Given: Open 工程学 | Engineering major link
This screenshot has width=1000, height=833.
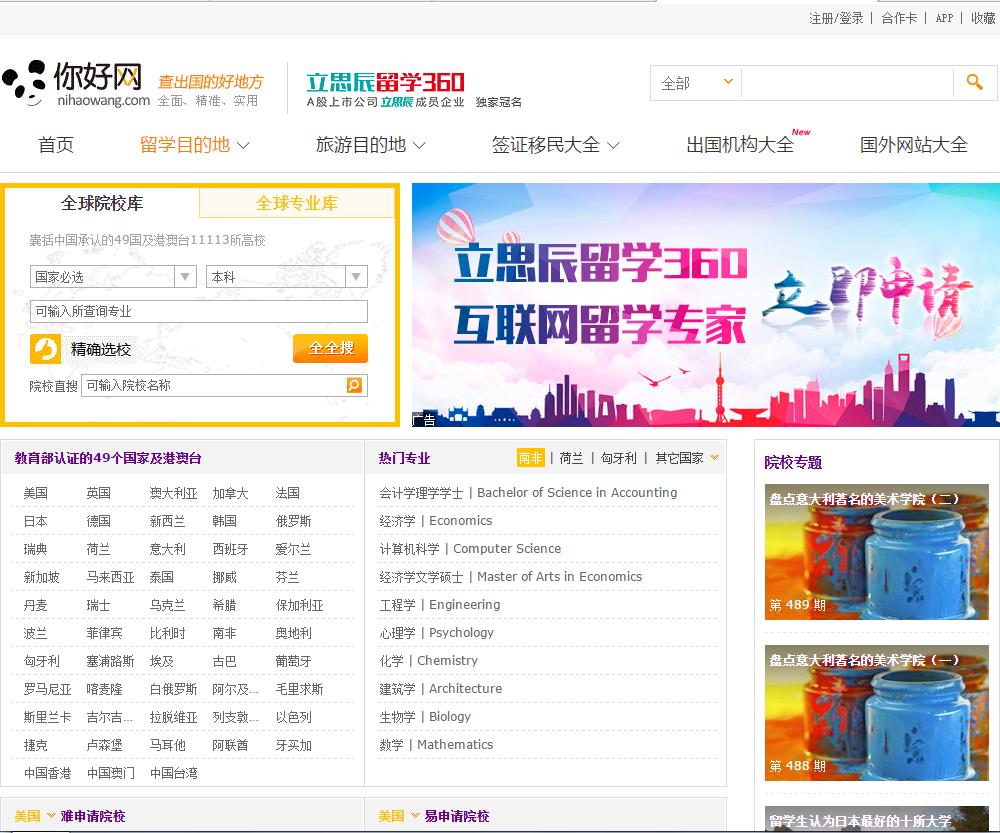Looking at the screenshot, I should pos(439,605).
